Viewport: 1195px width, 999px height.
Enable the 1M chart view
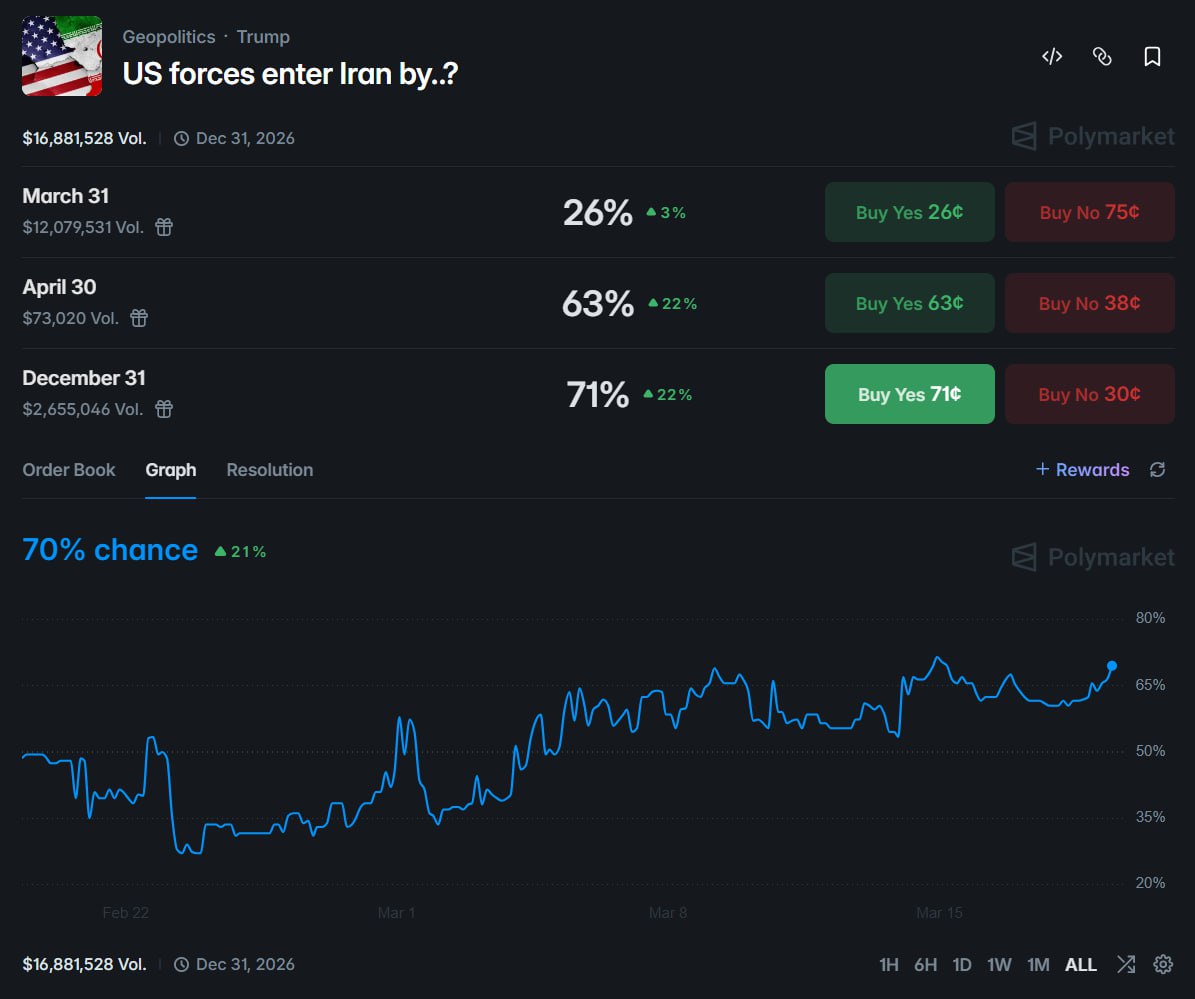pyautogui.click(x=1038, y=964)
